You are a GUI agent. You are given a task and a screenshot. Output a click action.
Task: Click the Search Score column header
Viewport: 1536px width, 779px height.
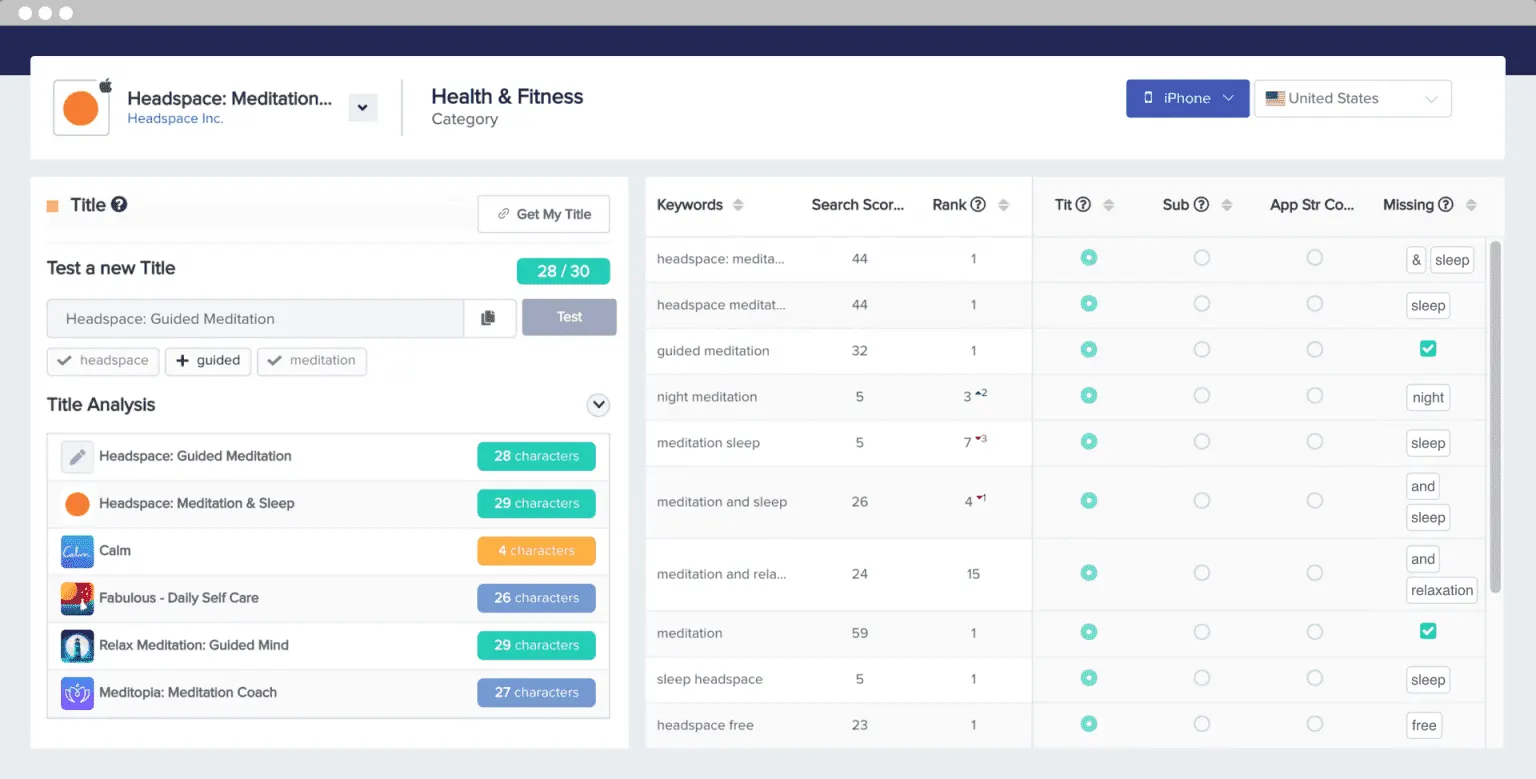pyautogui.click(x=858, y=205)
